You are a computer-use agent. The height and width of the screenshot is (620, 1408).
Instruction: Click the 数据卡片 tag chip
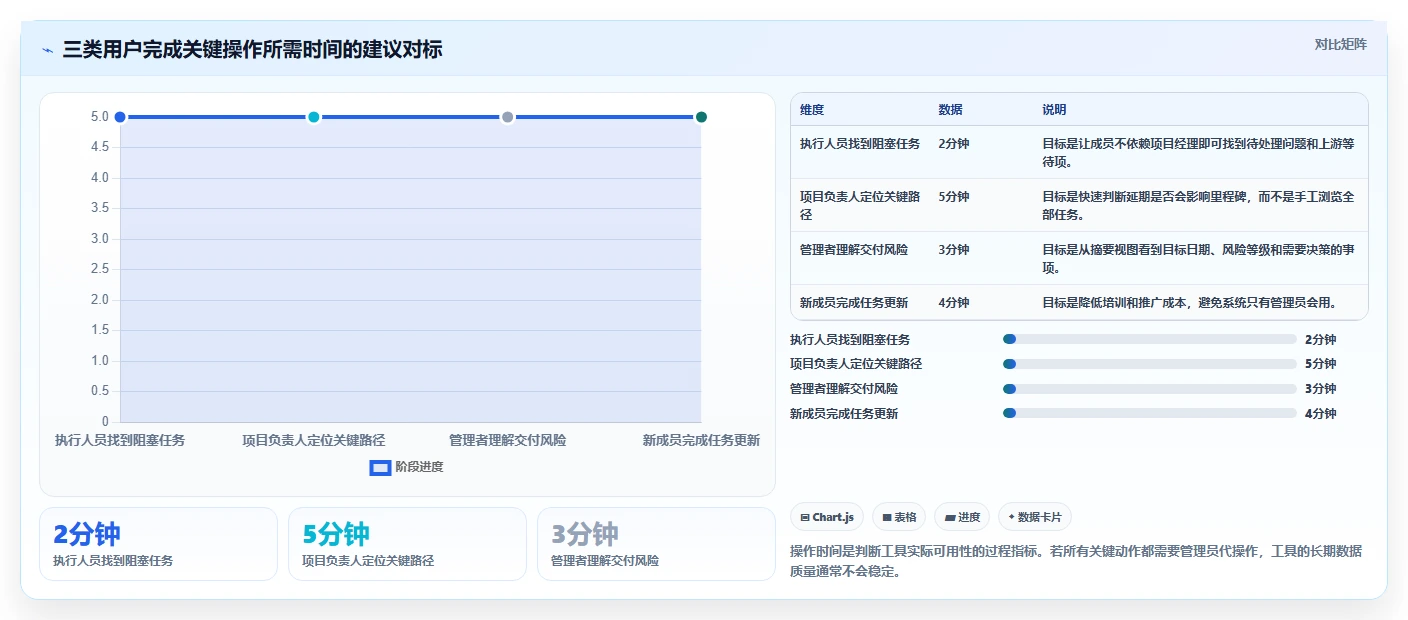1034,517
